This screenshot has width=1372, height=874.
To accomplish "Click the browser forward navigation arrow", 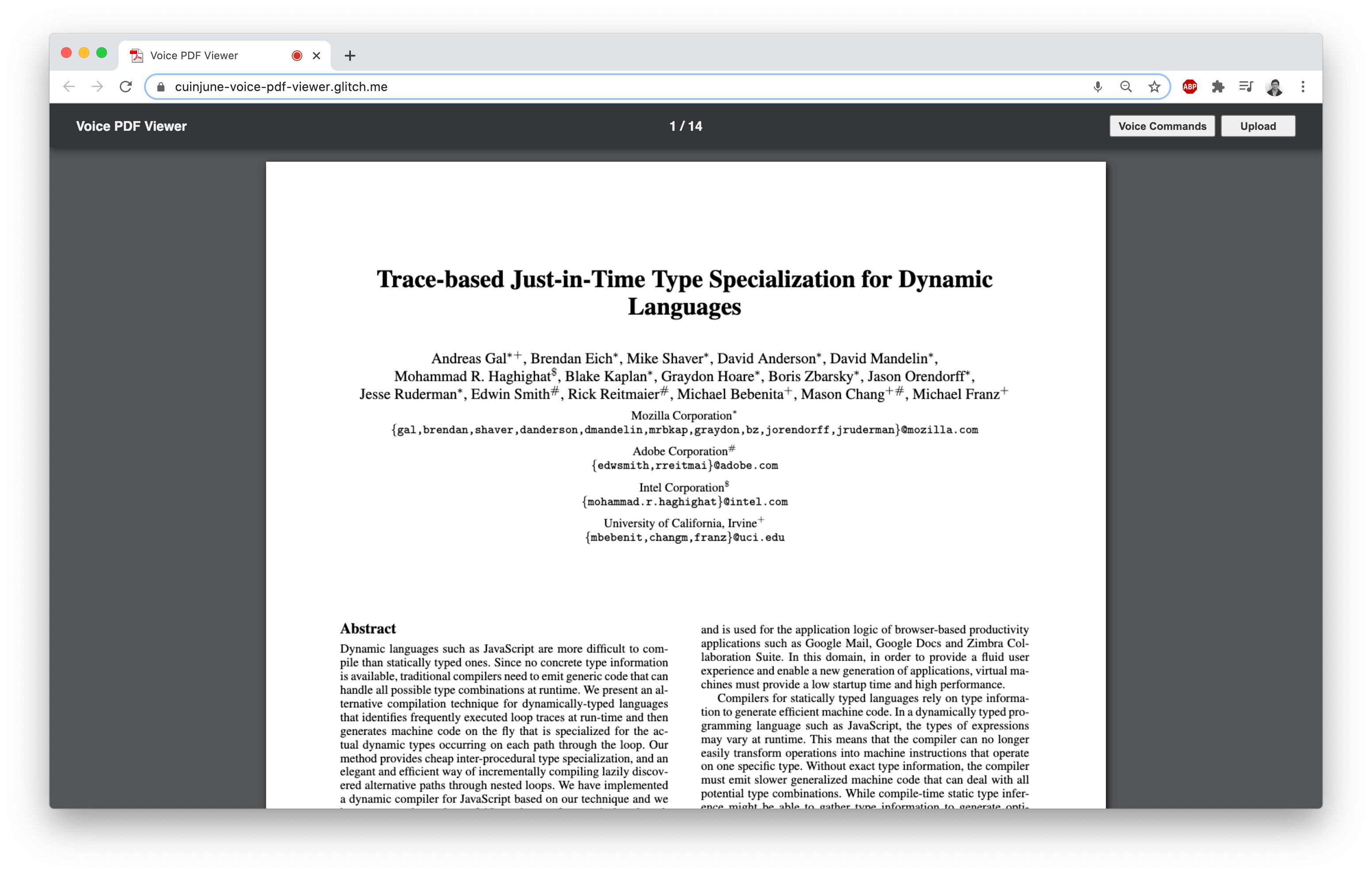I will (x=97, y=86).
